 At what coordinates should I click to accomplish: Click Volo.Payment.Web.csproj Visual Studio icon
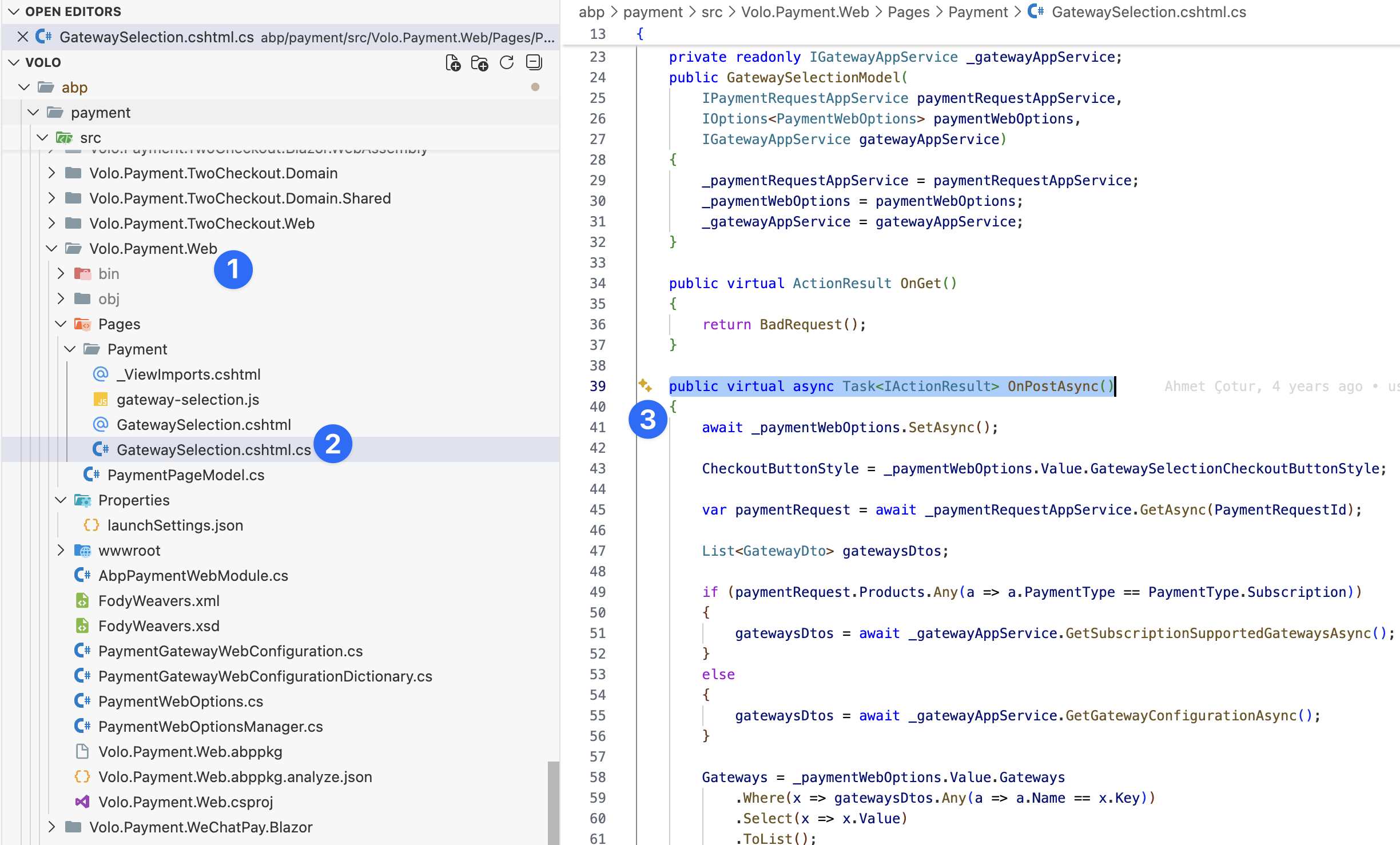(x=82, y=802)
